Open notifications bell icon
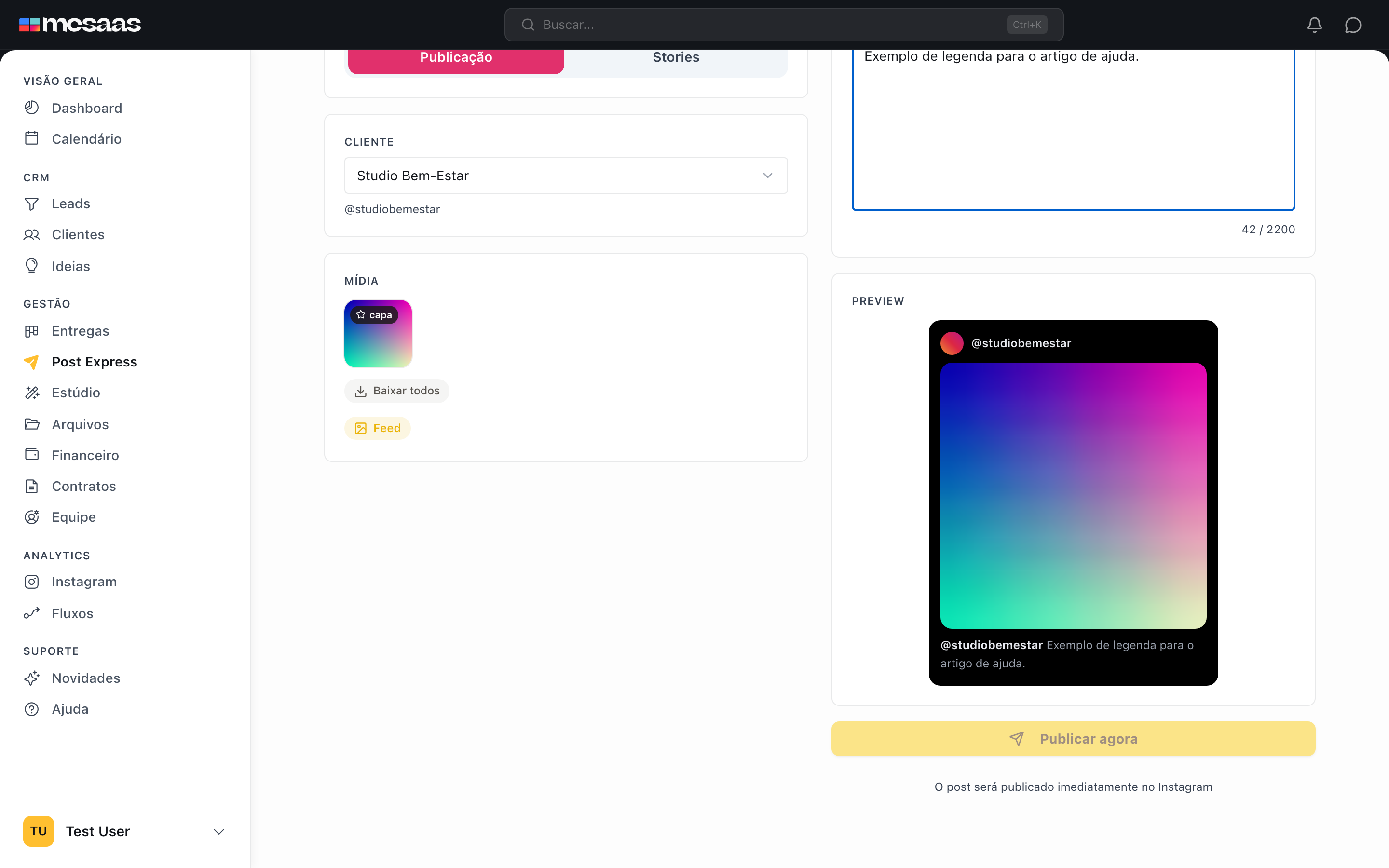 pos(1314,25)
